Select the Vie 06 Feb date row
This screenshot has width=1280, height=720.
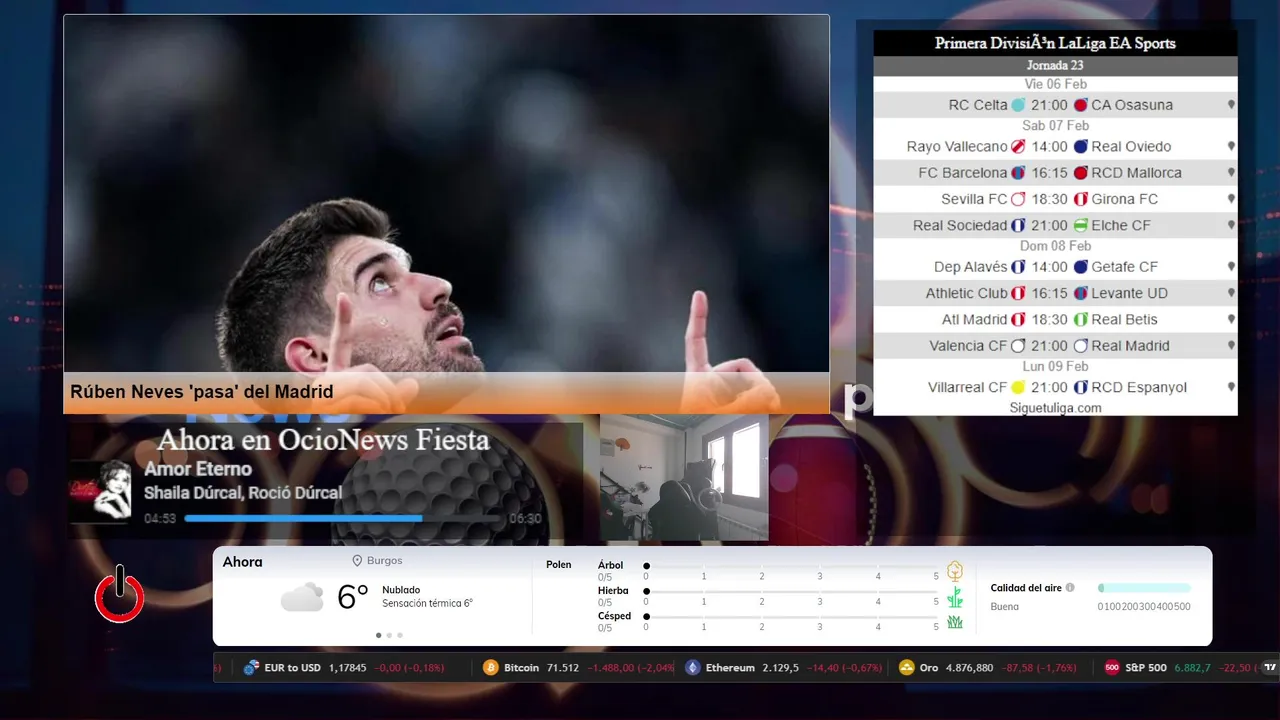coord(1055,84)
